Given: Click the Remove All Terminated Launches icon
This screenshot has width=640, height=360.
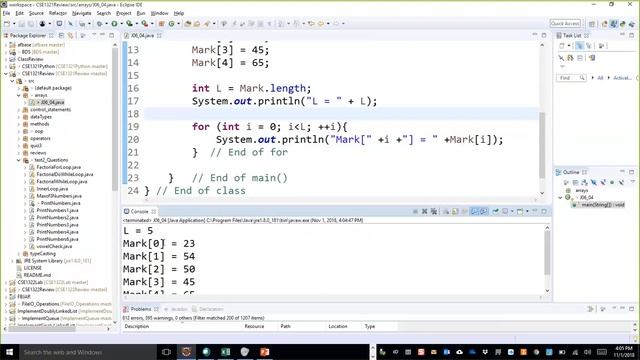Looking at the screenshot, I should pyautogui.click(x=434, y=211).
